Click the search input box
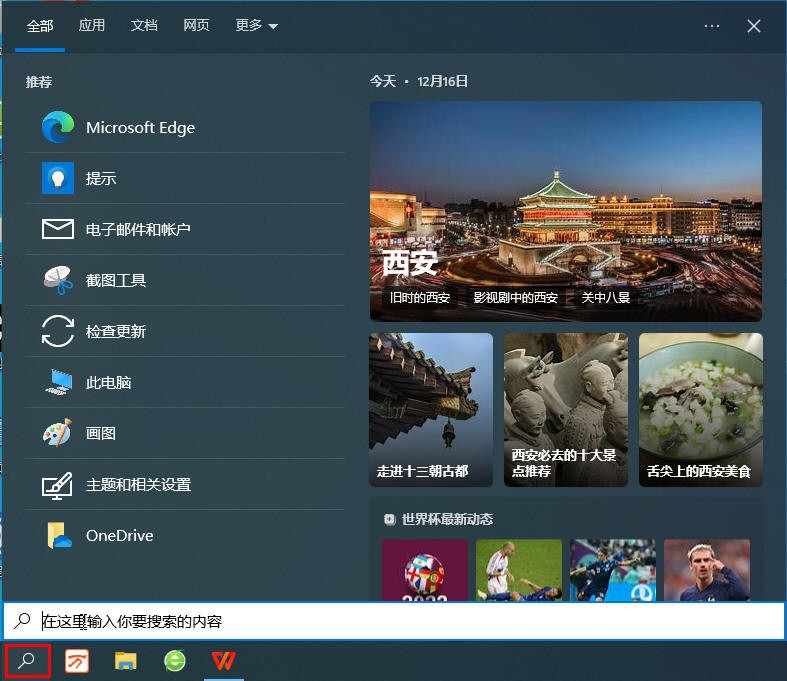 click(400, 621)
